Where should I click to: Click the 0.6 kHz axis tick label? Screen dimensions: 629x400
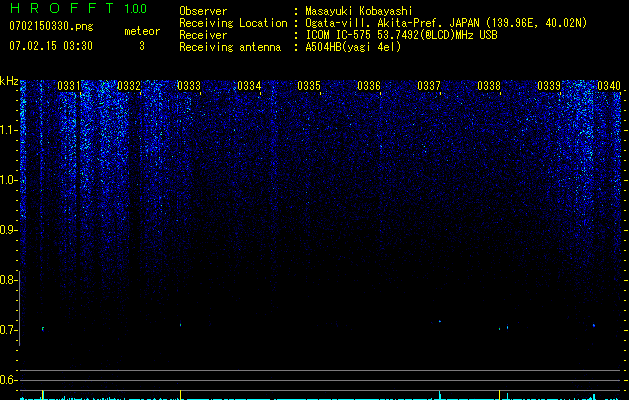[x=8, y=380]
